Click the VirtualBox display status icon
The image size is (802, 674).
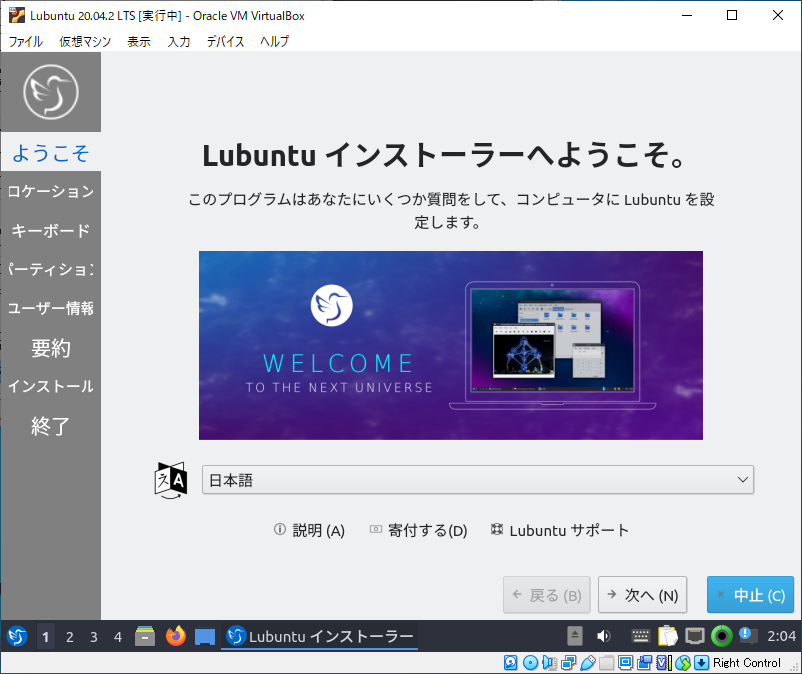click(626, 663)
